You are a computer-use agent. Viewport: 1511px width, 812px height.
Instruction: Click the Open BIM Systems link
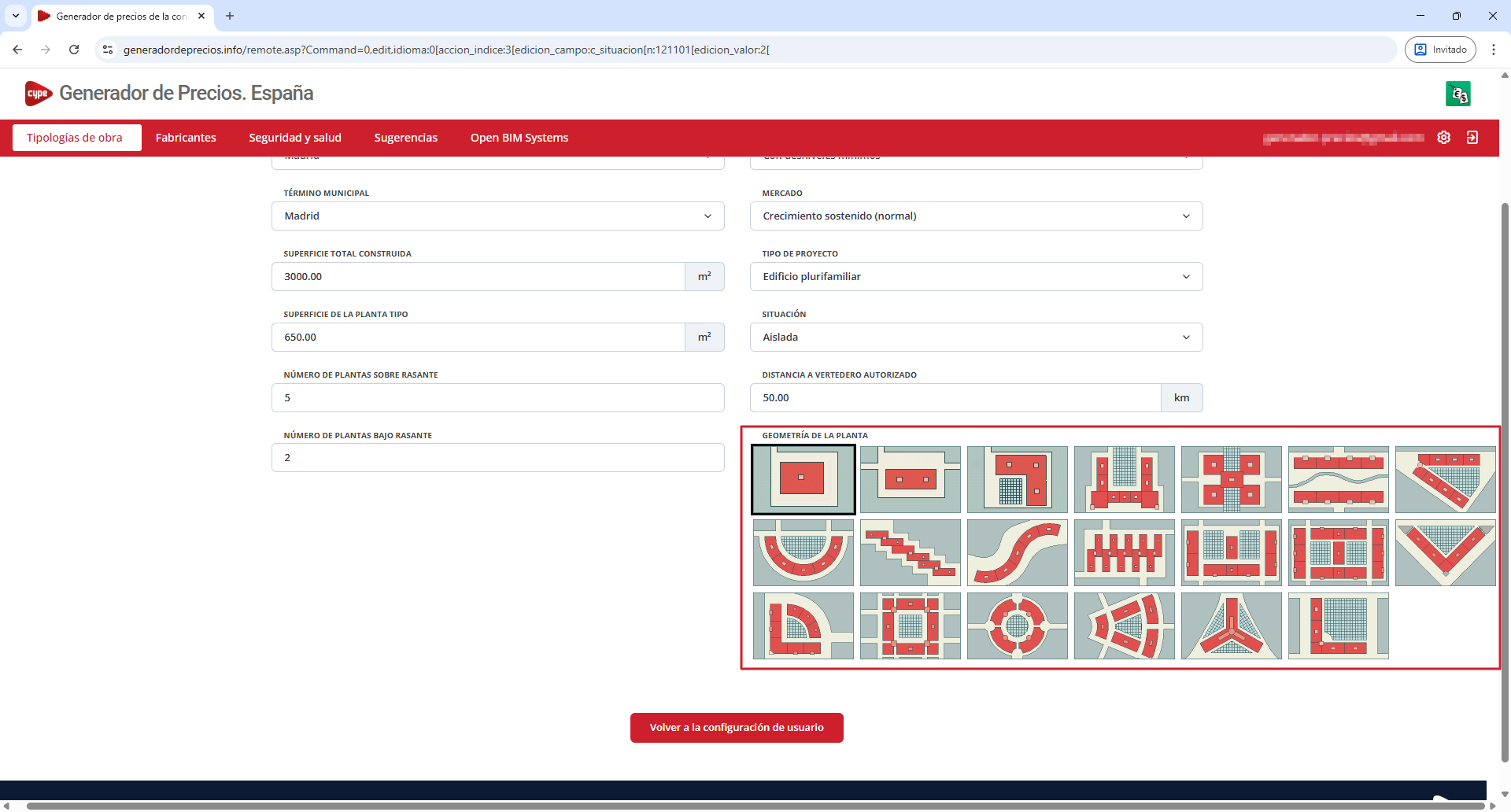(519, 138)
